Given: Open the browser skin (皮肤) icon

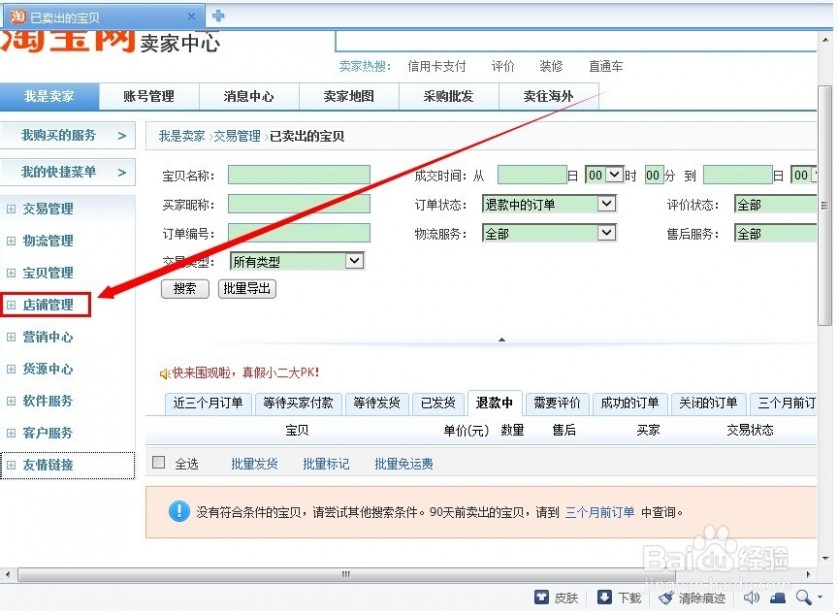Looking at the screenshot, I should click(541, 597).
